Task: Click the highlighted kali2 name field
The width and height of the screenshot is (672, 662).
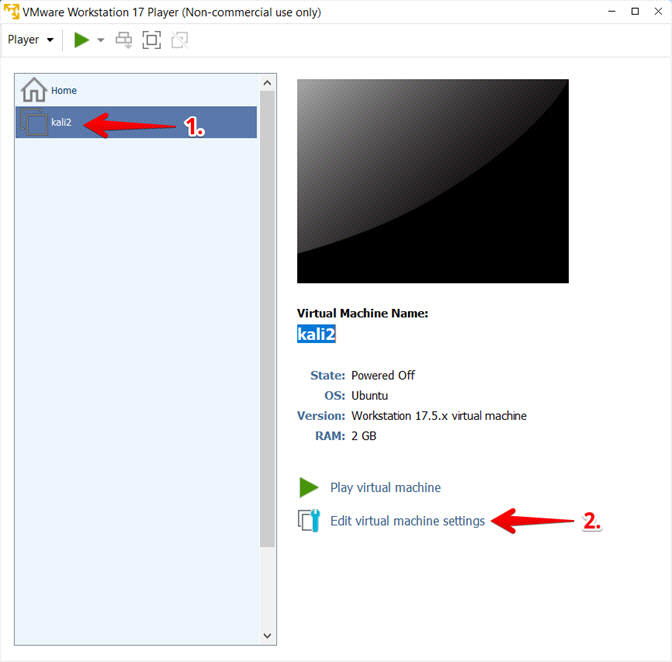Action: [x=316, y=334]
